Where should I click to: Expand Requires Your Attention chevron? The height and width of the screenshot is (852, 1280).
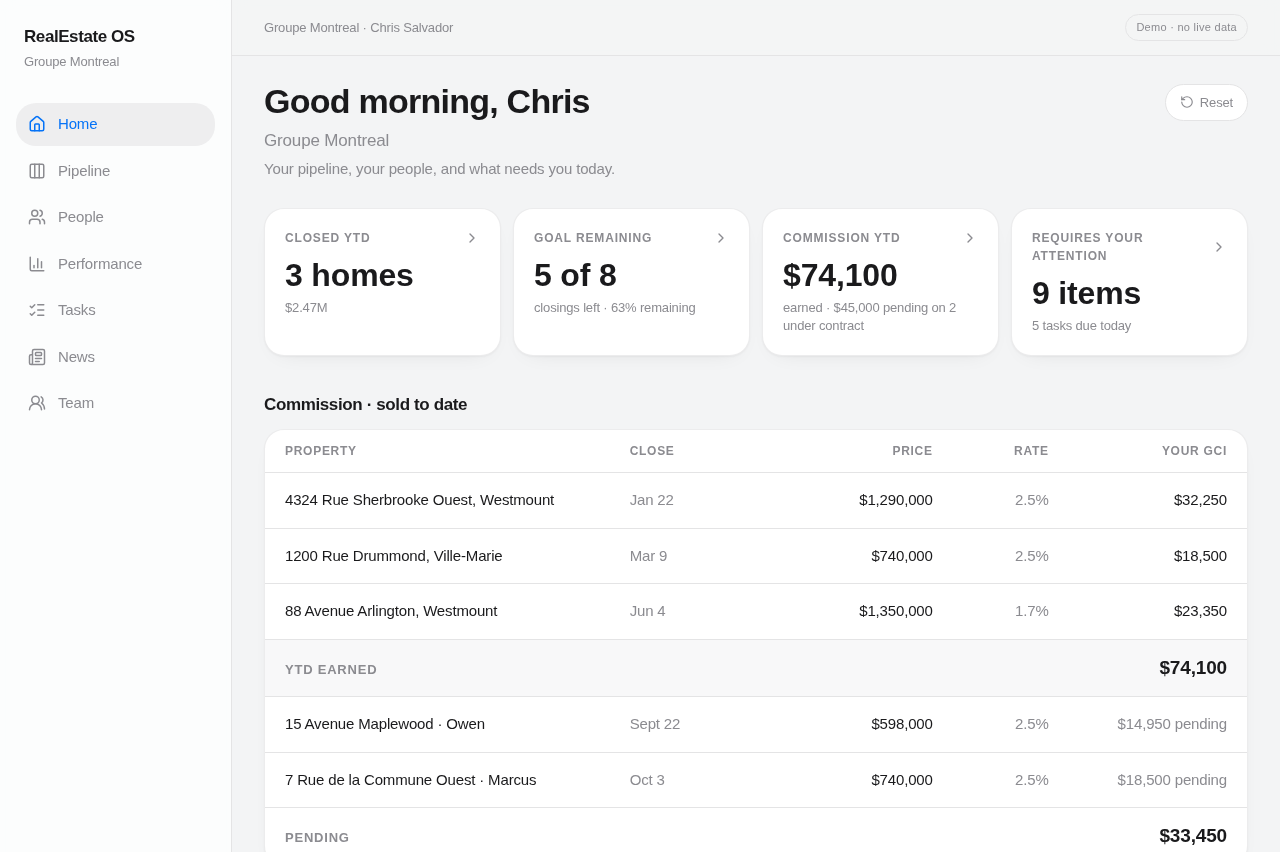[x=1219, y=247]
